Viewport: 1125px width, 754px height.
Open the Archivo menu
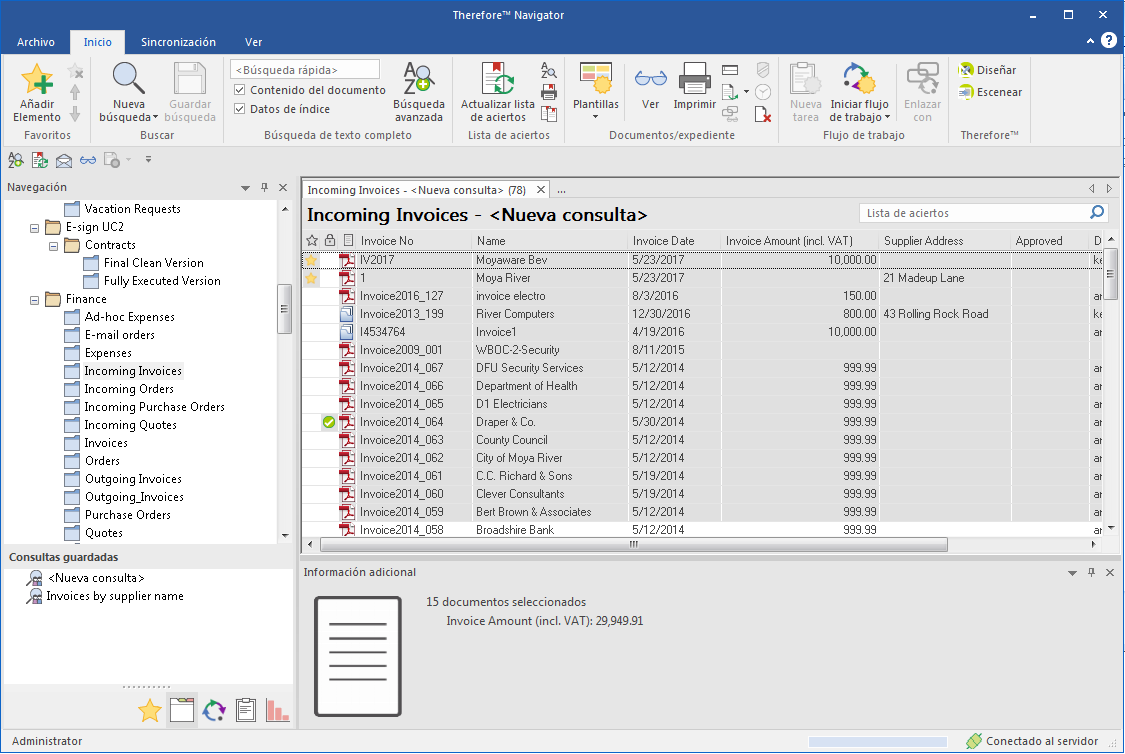(36, 42)
